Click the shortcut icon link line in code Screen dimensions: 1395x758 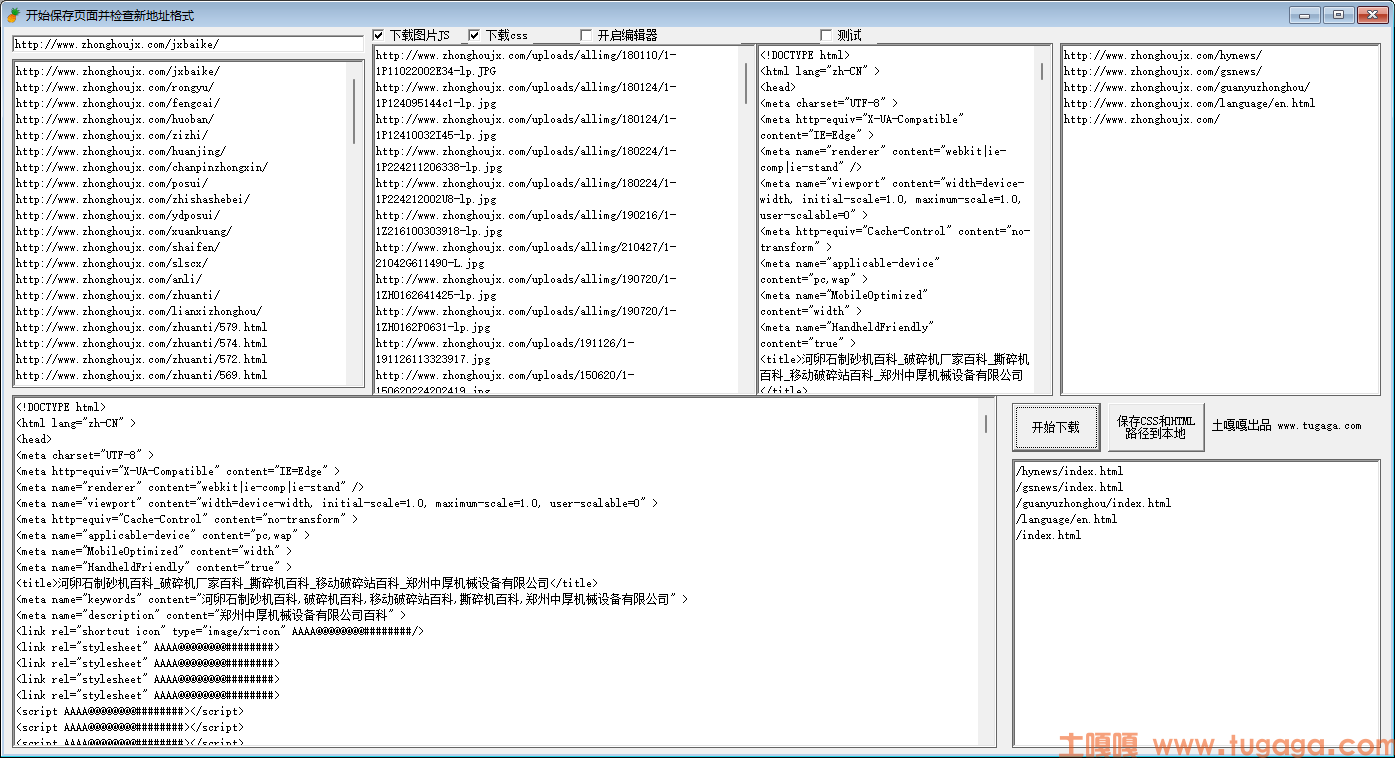(x=220, y=631)
